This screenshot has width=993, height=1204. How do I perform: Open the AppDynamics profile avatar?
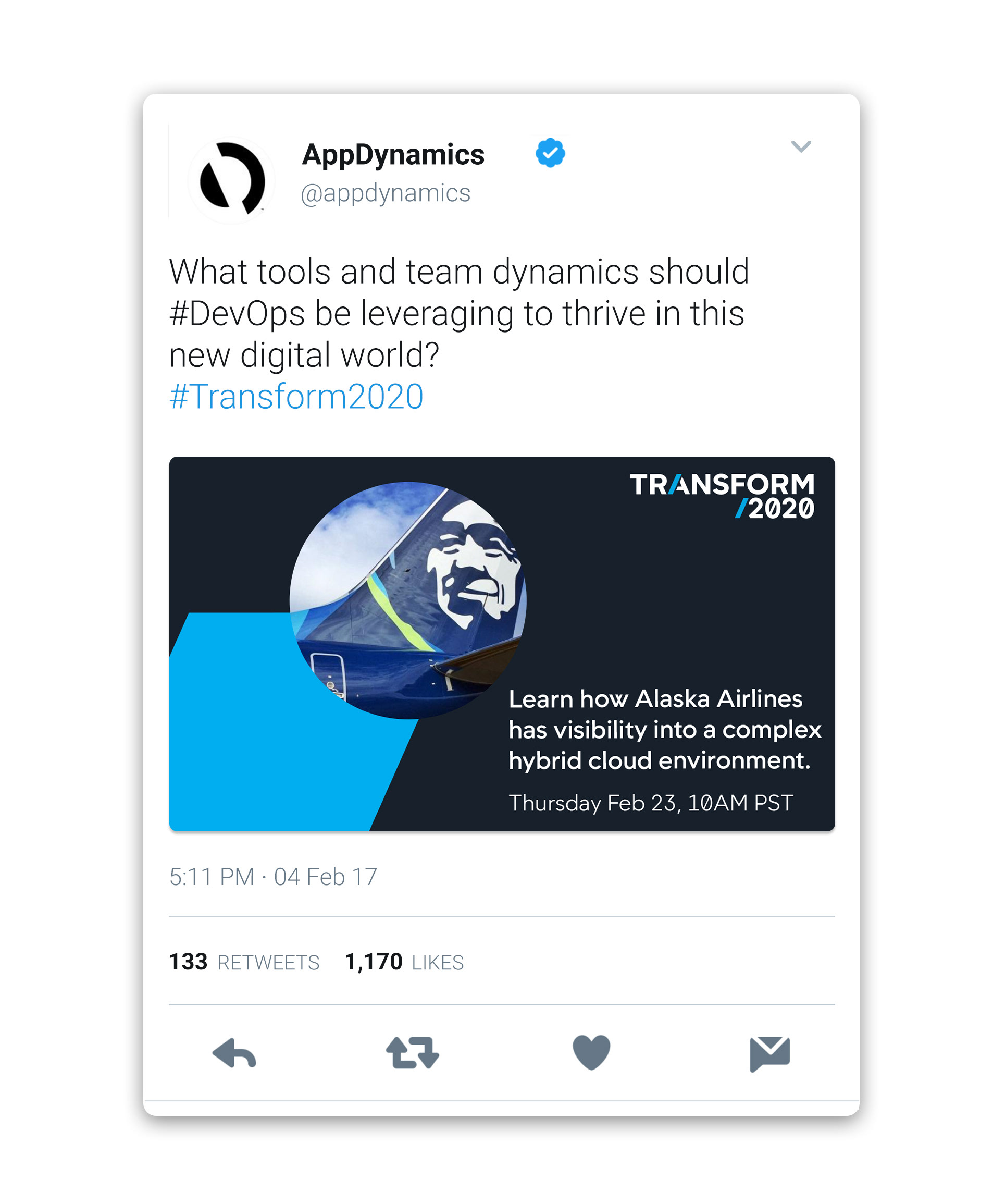click(231, 180)
